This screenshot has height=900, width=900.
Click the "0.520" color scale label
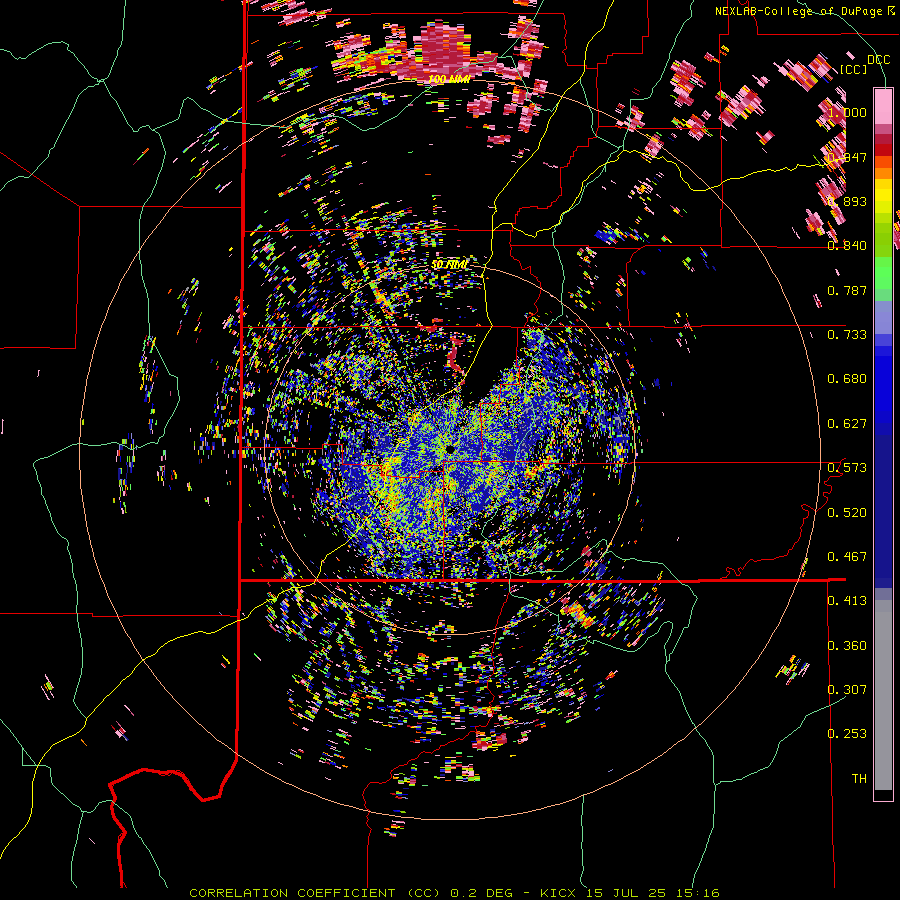click(x=847, y=513)
